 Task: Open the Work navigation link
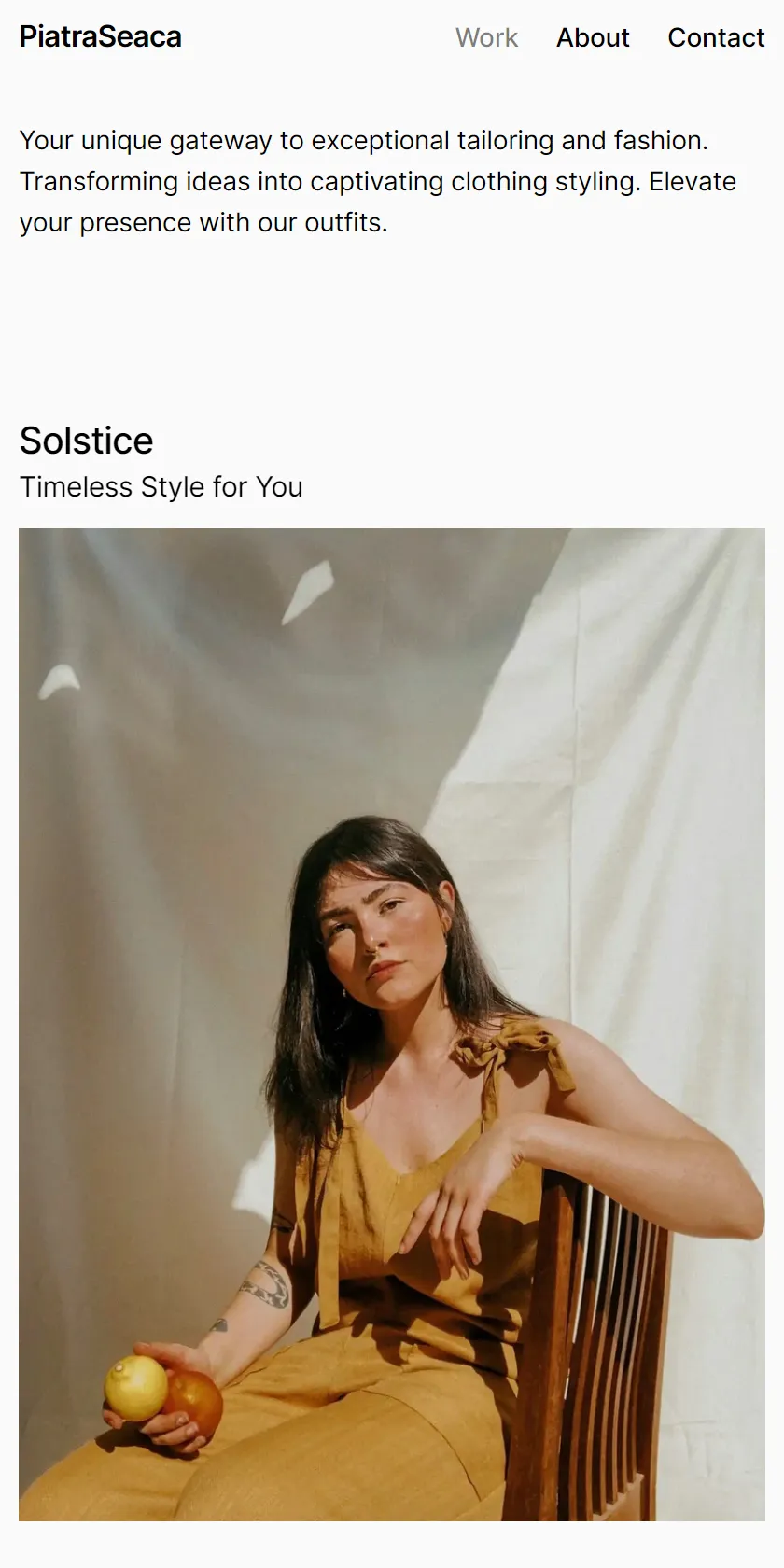click(x=486, y=37)
